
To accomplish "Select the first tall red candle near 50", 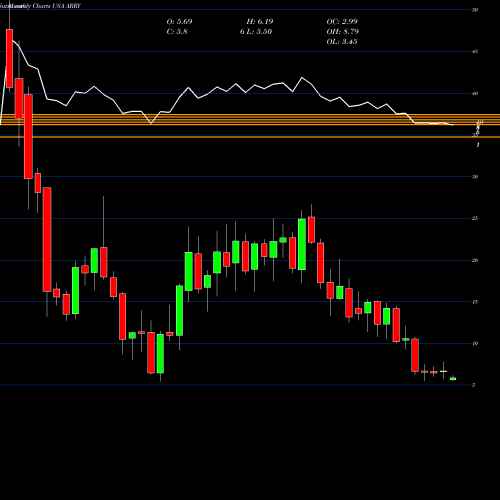I will click(9, 58).
